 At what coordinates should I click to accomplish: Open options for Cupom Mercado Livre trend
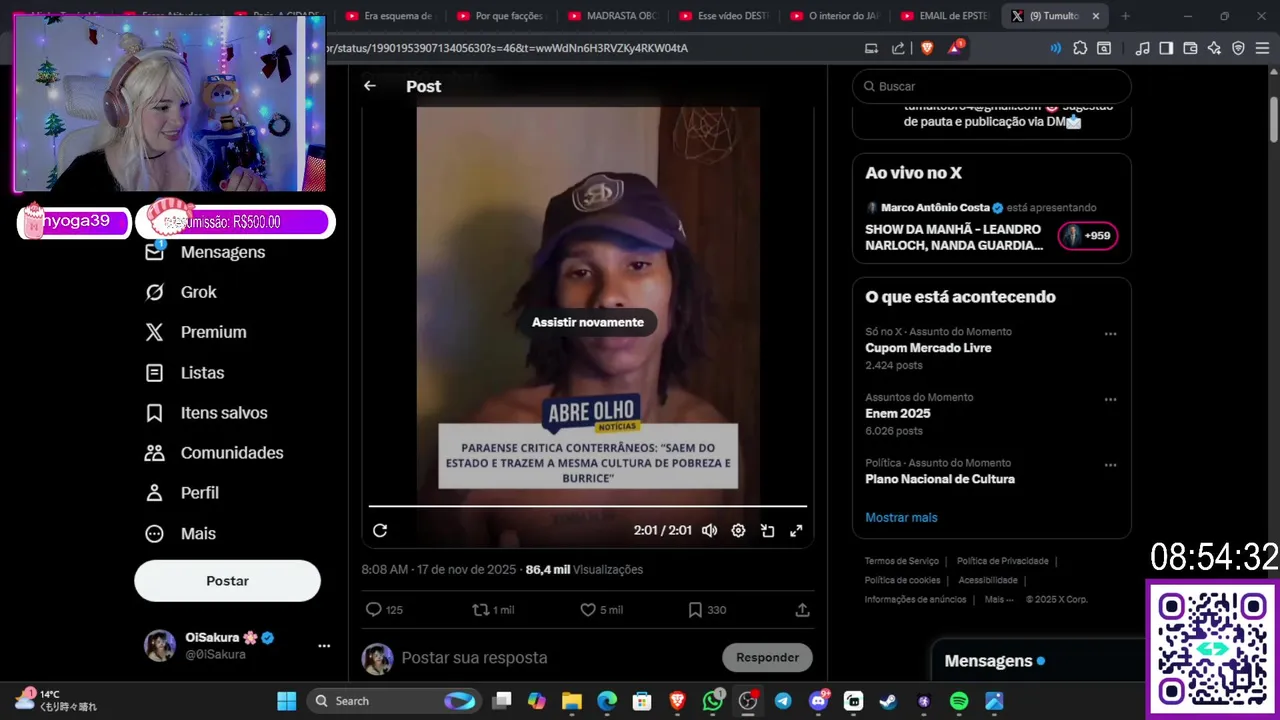pyautogui.click(x=1110, y=334)
